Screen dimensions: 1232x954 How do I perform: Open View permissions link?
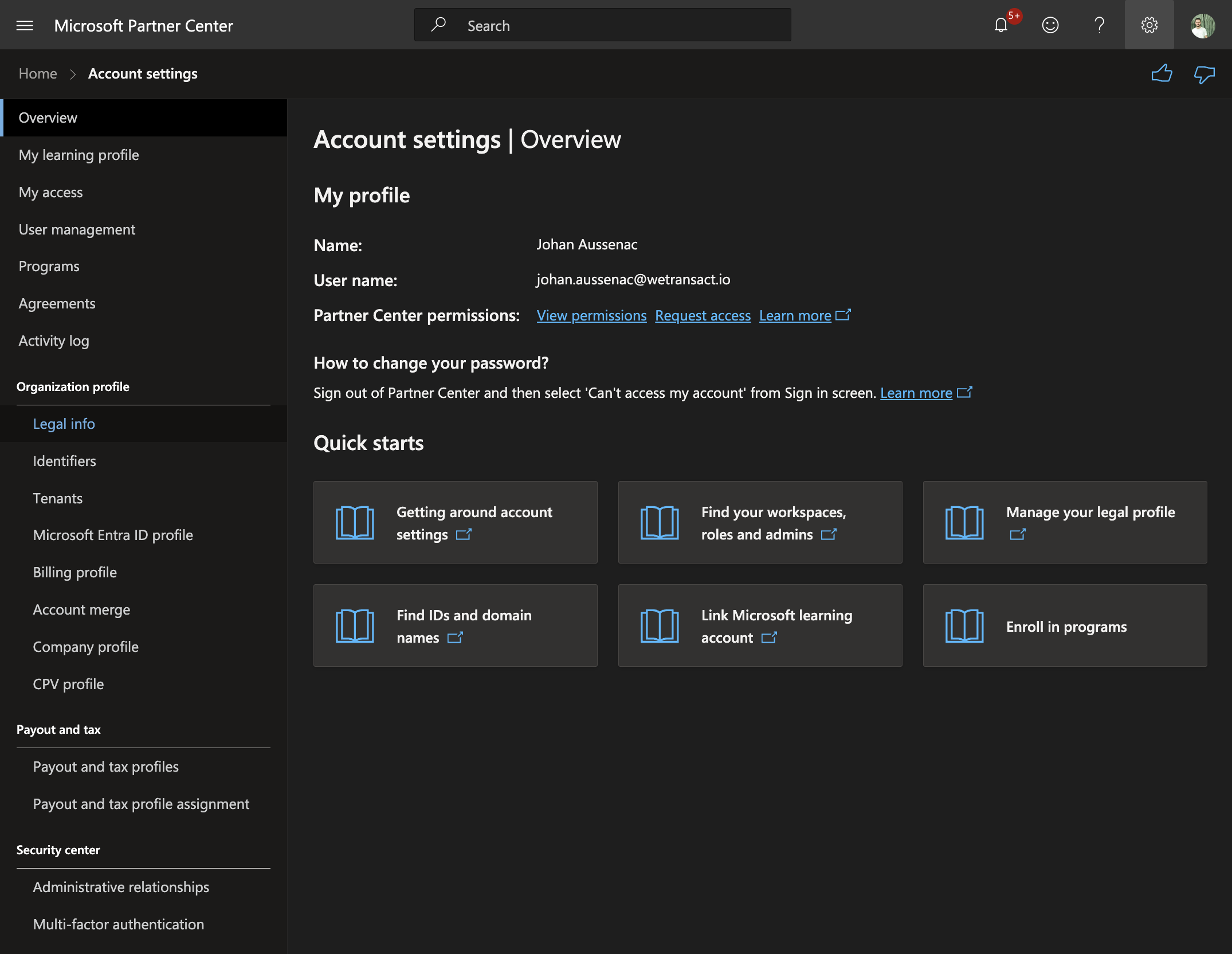[591, 316]
